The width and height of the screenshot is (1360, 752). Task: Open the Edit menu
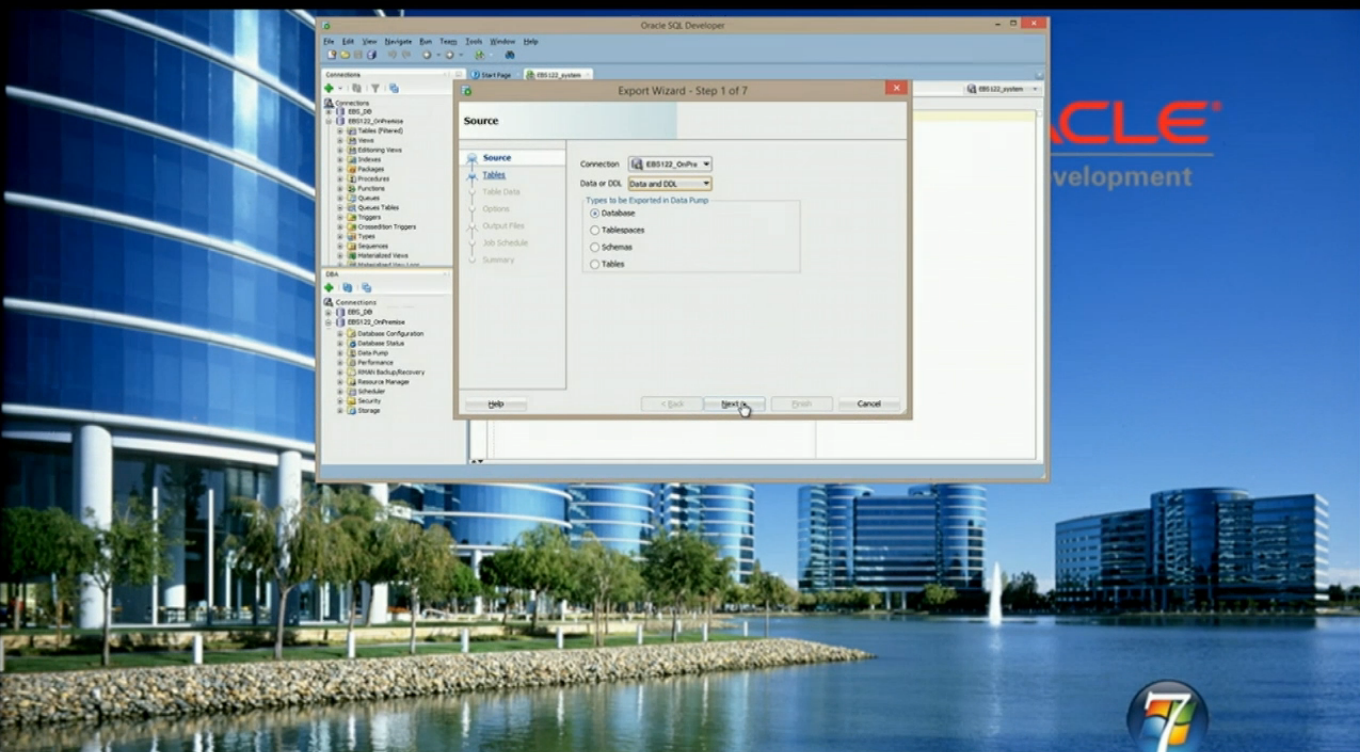pos(348,41)
